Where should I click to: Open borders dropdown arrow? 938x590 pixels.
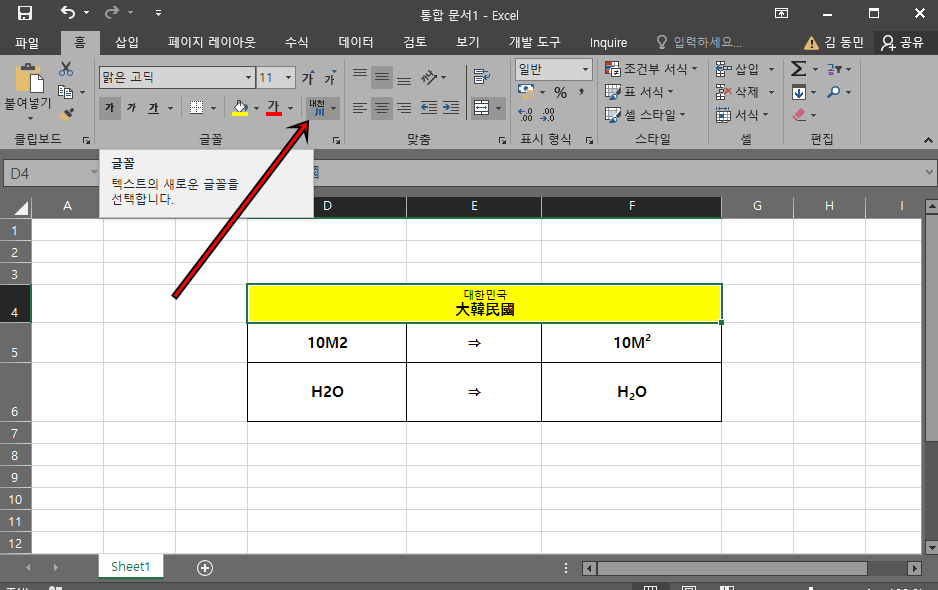pyautogui.click(x=214, y=108)
